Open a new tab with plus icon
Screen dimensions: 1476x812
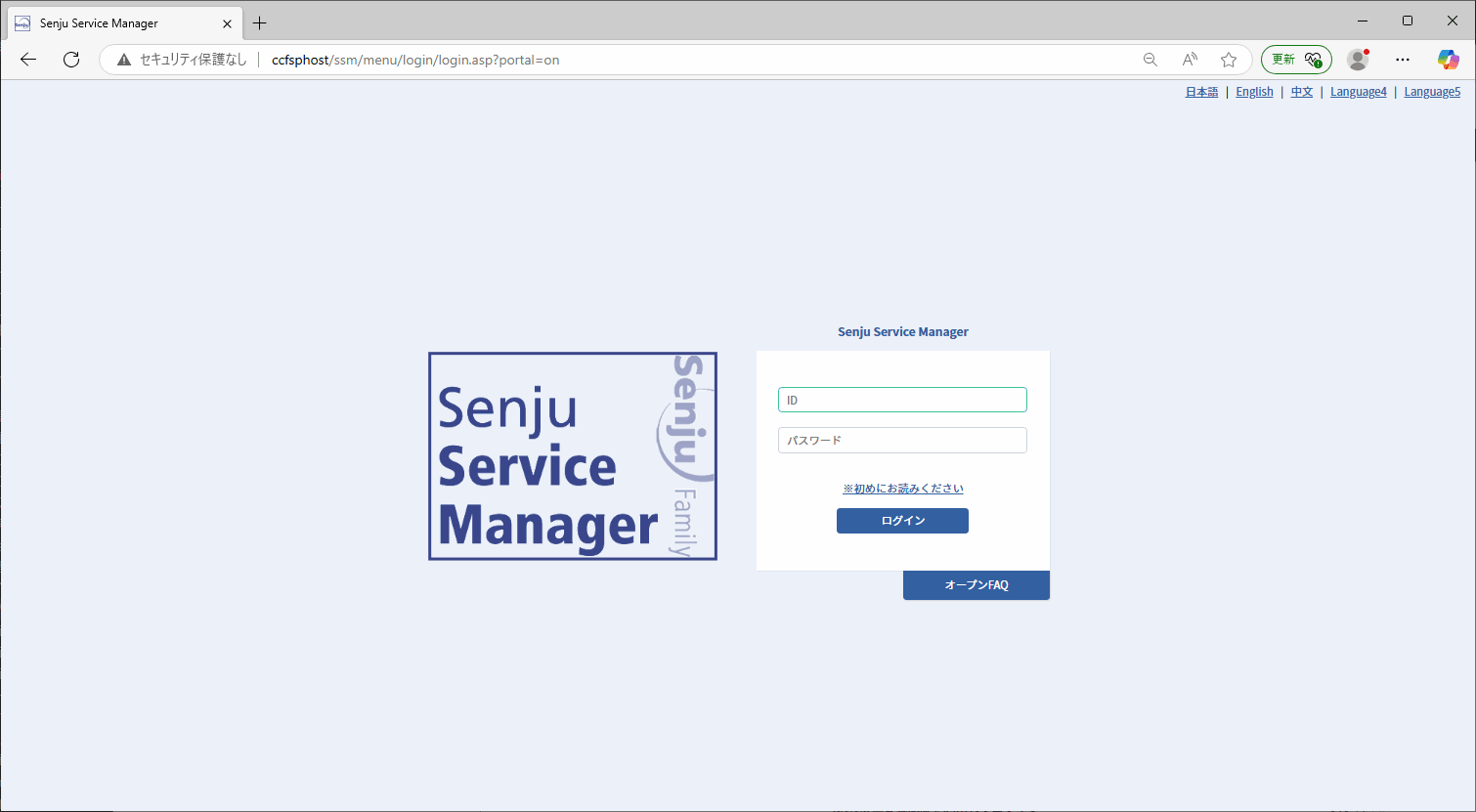coord(259,23)
